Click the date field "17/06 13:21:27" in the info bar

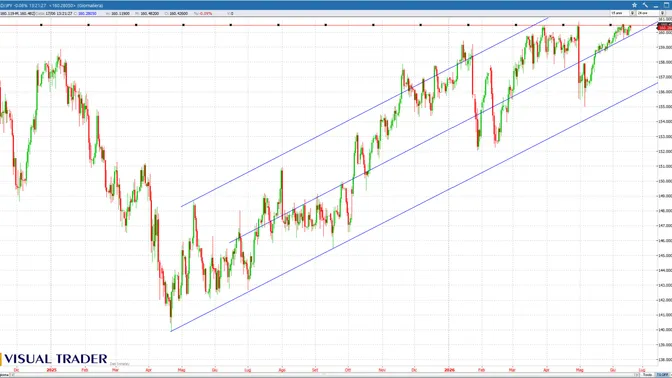point(59,14)
